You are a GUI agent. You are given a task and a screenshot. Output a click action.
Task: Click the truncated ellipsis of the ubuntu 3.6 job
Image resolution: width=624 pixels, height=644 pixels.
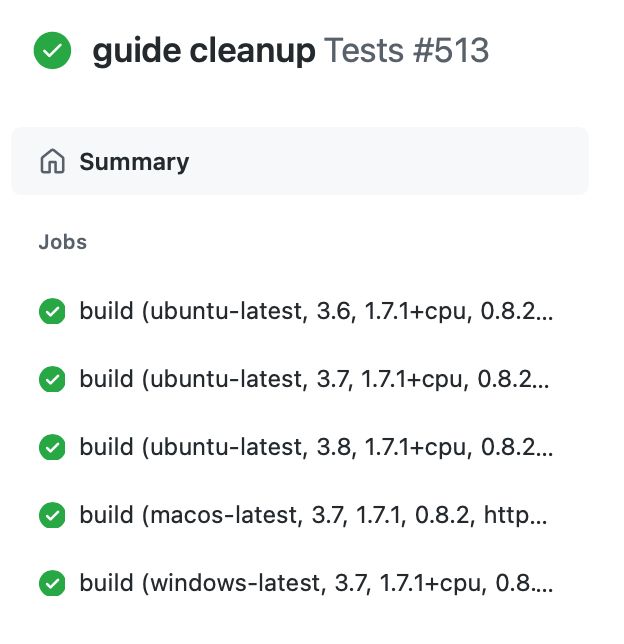pos(544,317)
